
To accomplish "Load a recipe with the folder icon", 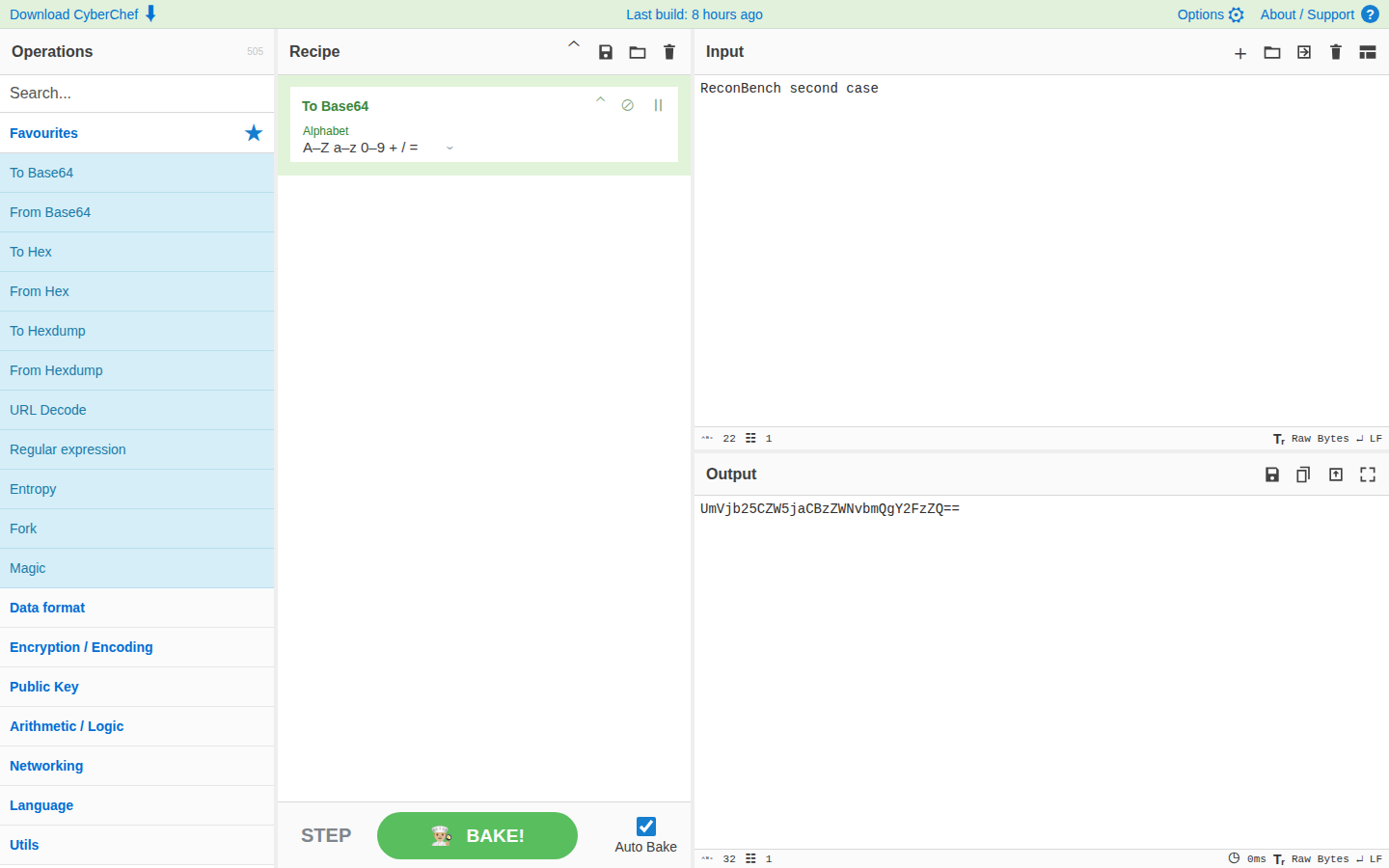I will point(638,52).
